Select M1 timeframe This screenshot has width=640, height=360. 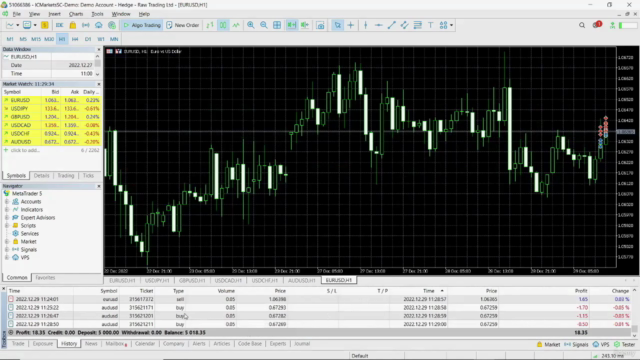coord(10,39)
